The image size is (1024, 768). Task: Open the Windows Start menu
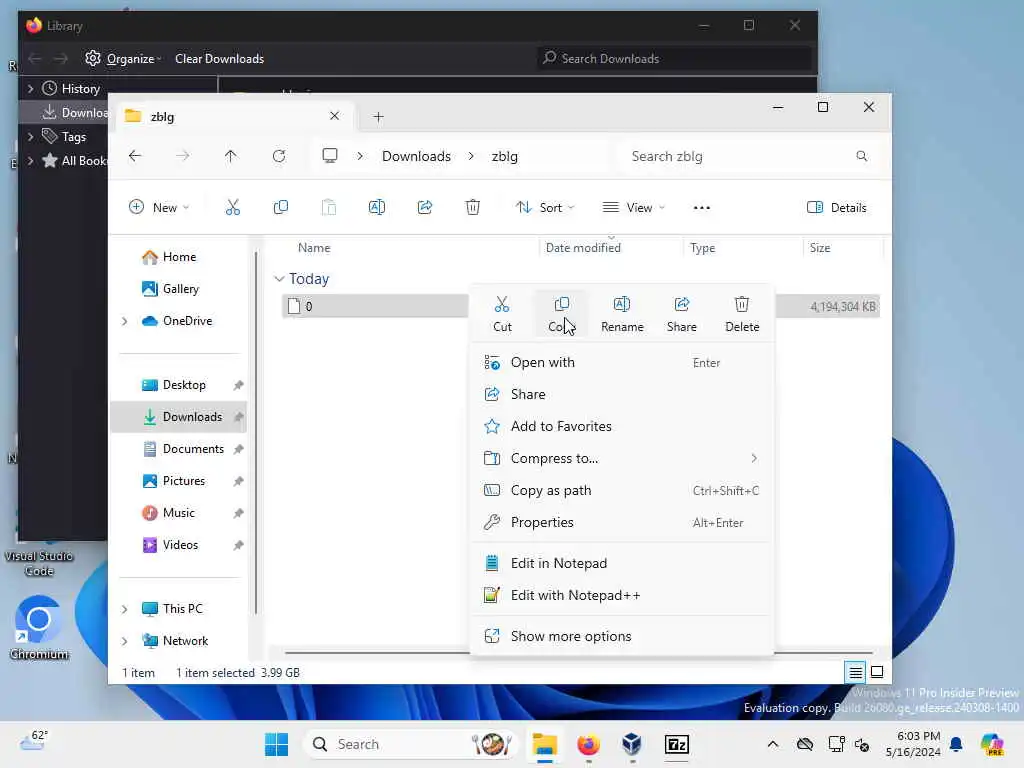click(276, 744)
